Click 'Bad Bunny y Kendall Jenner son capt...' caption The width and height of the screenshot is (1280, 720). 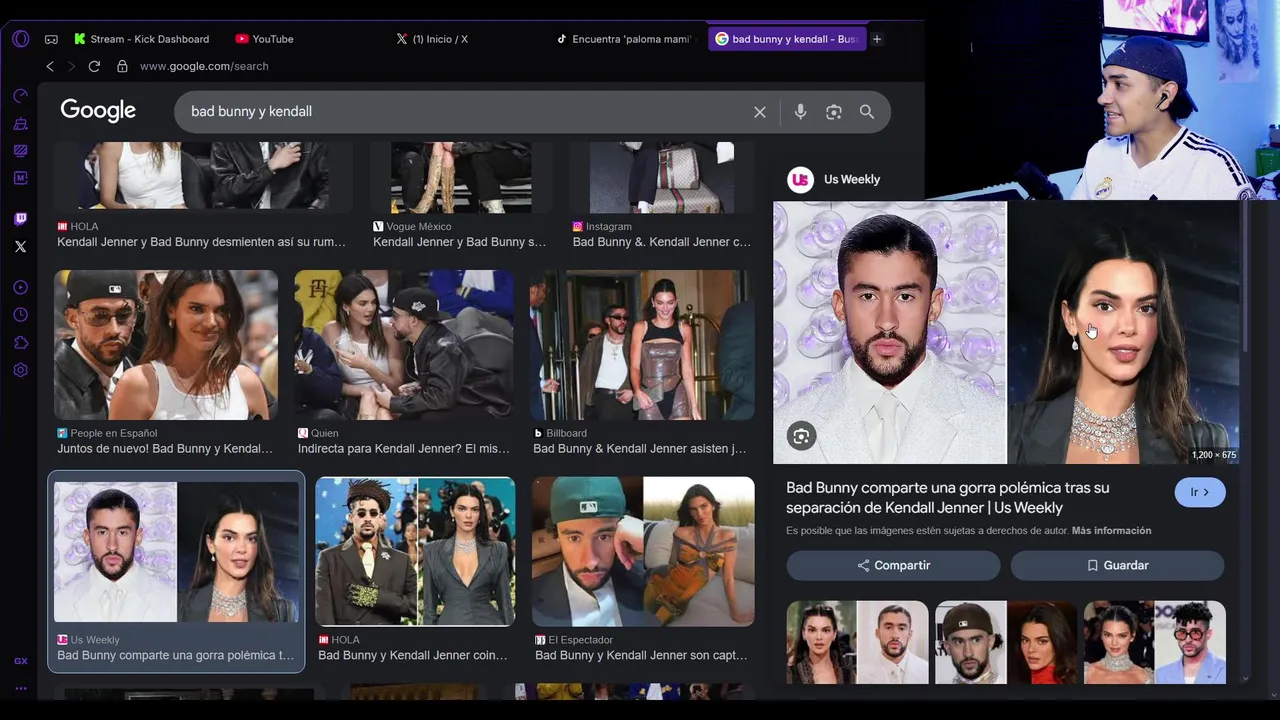pos(641,656)
